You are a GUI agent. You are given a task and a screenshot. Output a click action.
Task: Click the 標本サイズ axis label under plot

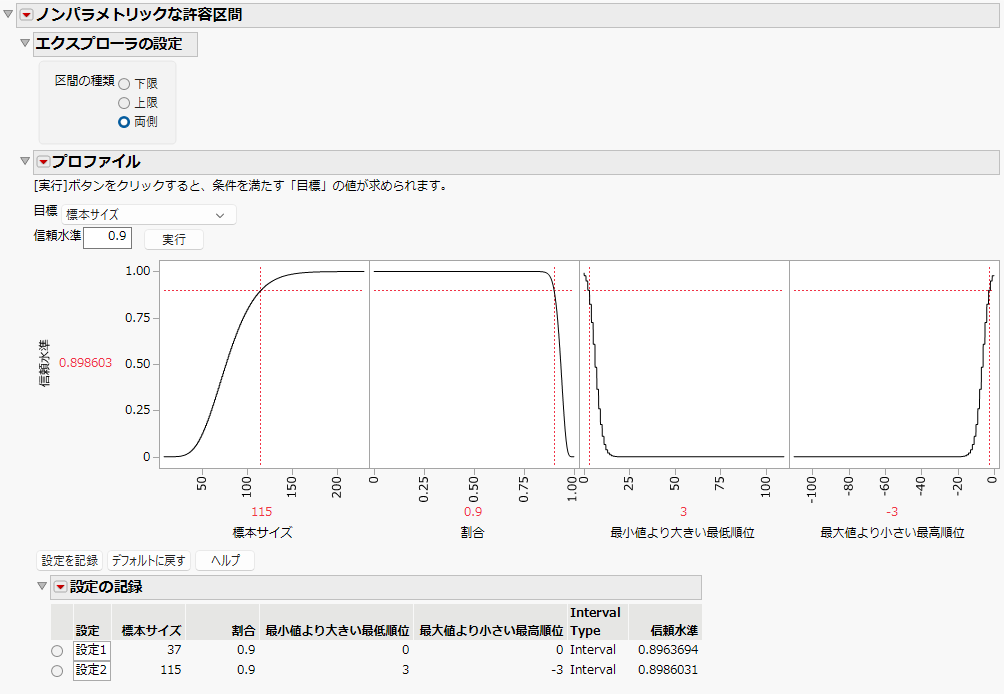click(x=263, y=533)
